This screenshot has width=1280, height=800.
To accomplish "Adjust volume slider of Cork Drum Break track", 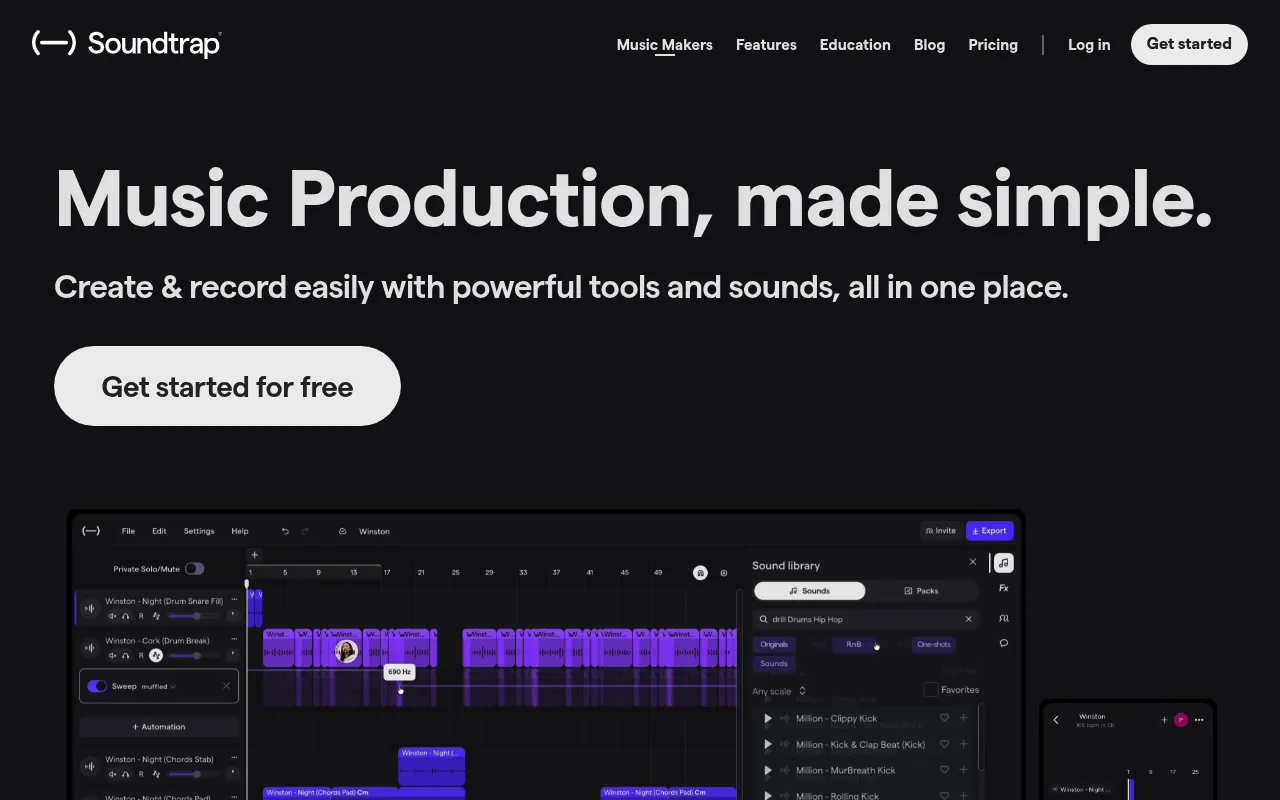I will coord(192,655).
